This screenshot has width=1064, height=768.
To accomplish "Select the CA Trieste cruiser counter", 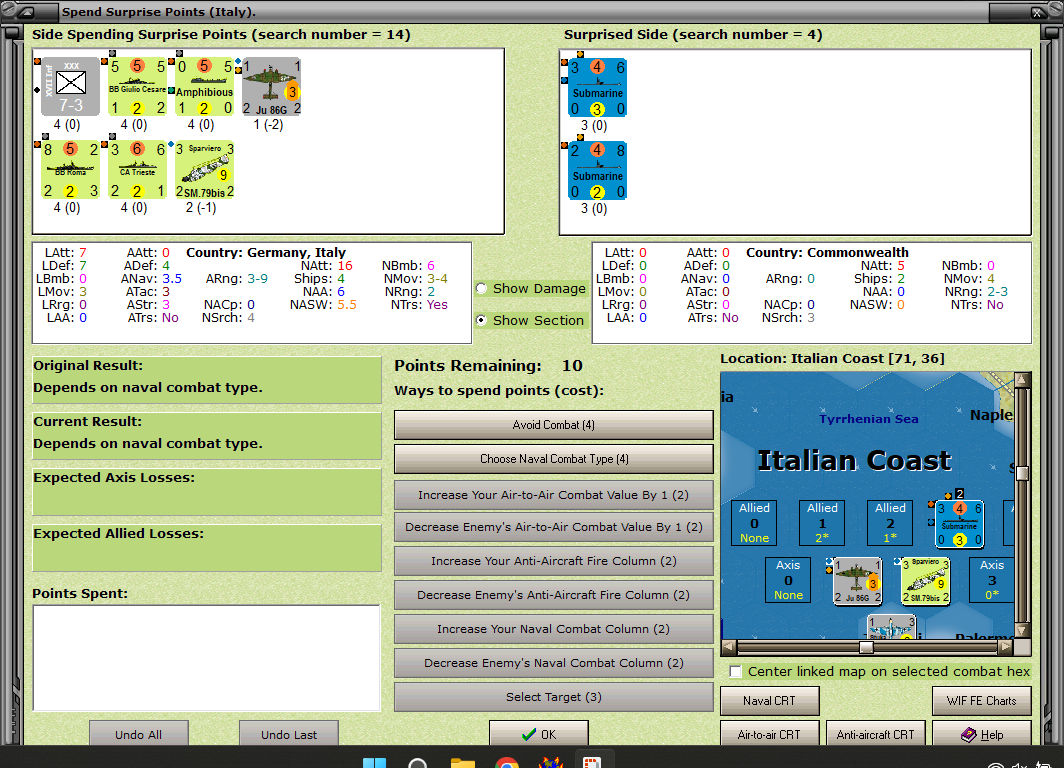I will (138, 170).
